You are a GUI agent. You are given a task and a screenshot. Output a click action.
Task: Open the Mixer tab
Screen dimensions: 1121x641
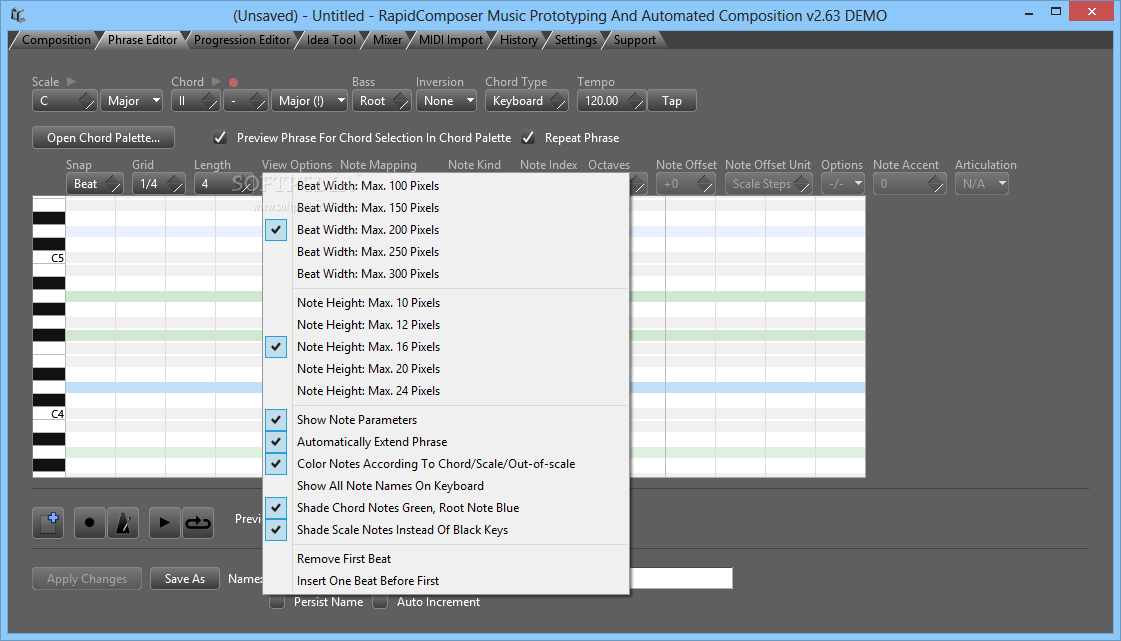[387, 40]
